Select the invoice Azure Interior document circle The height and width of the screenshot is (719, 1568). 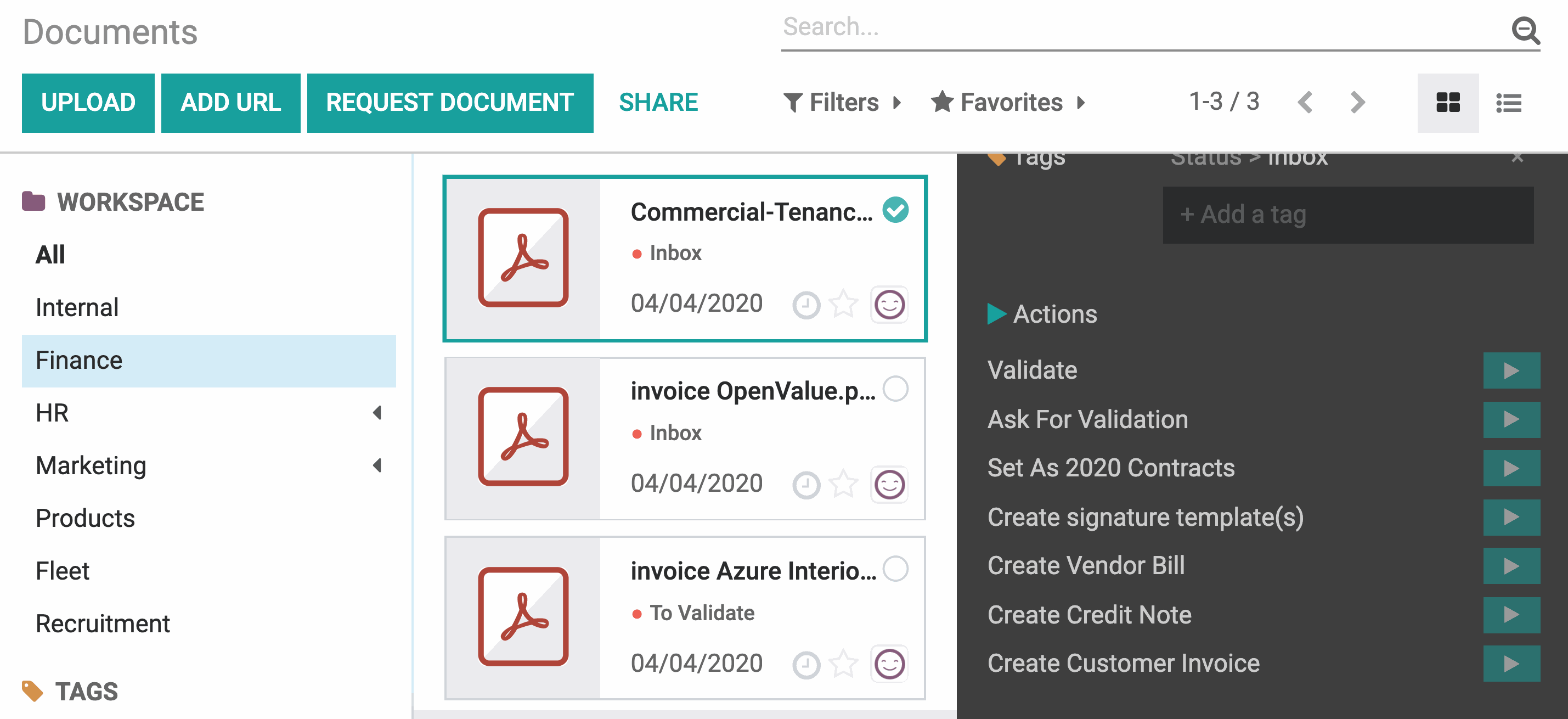895,569
